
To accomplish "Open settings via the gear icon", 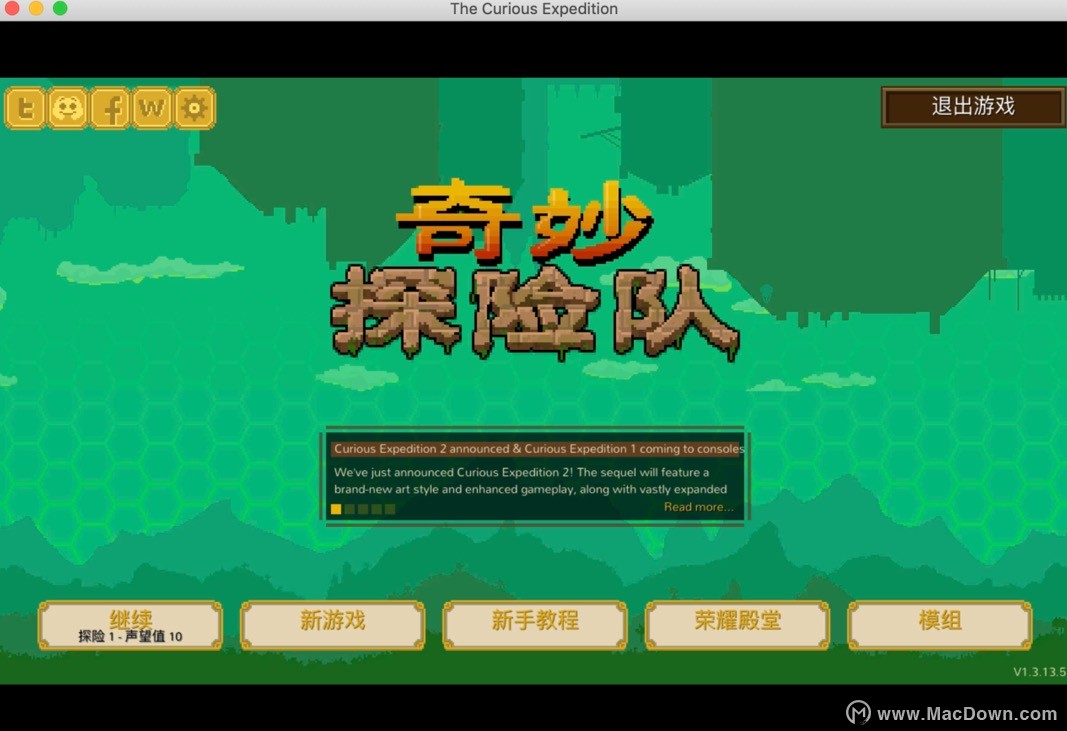I will click(x=195, y=108).
